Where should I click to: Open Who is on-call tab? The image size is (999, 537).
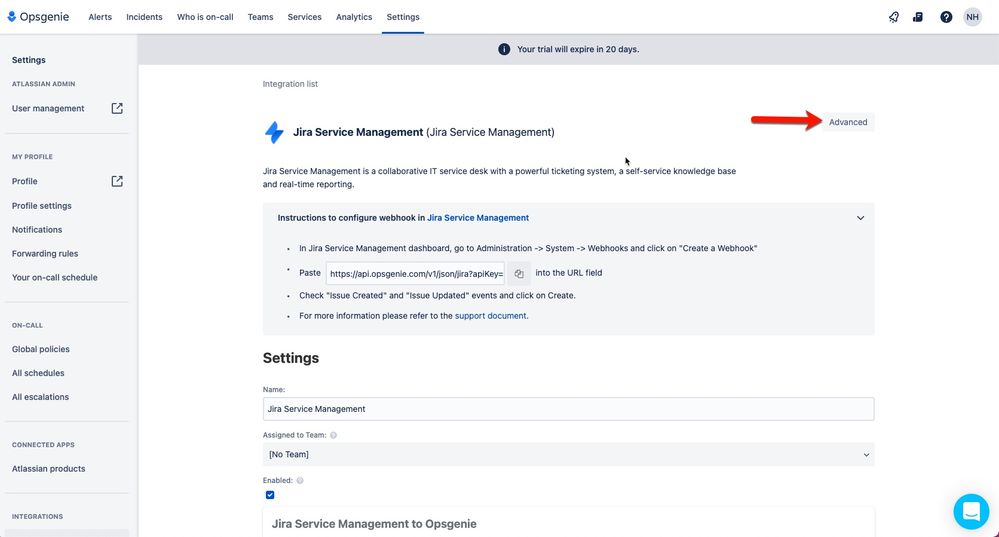click(x=205, y=17)
